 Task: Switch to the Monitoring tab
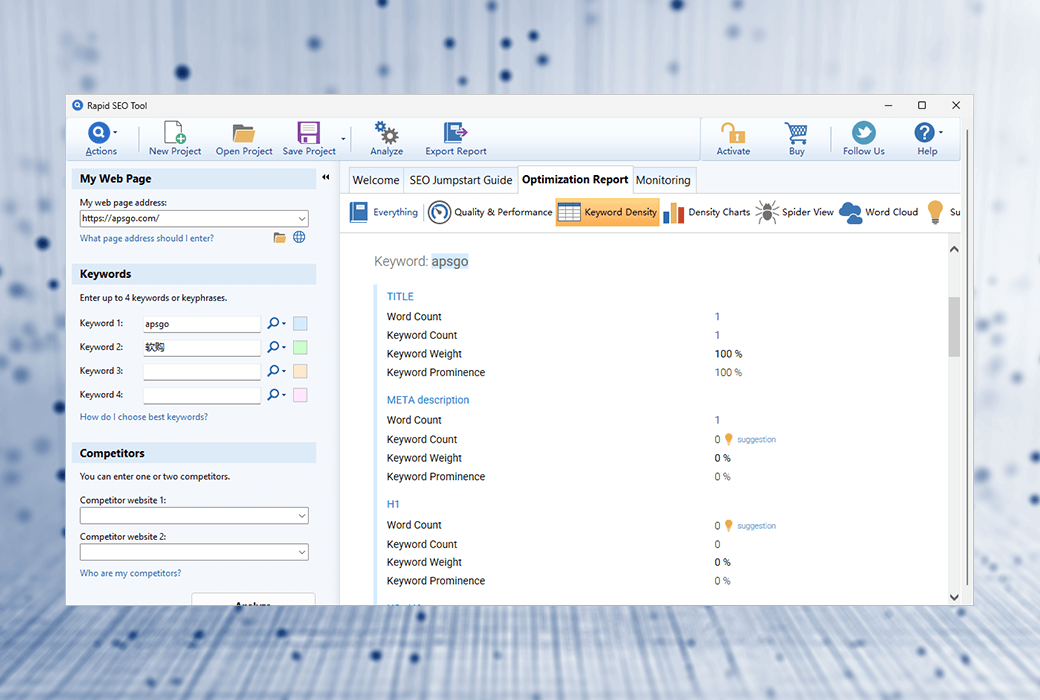(663, 180)
